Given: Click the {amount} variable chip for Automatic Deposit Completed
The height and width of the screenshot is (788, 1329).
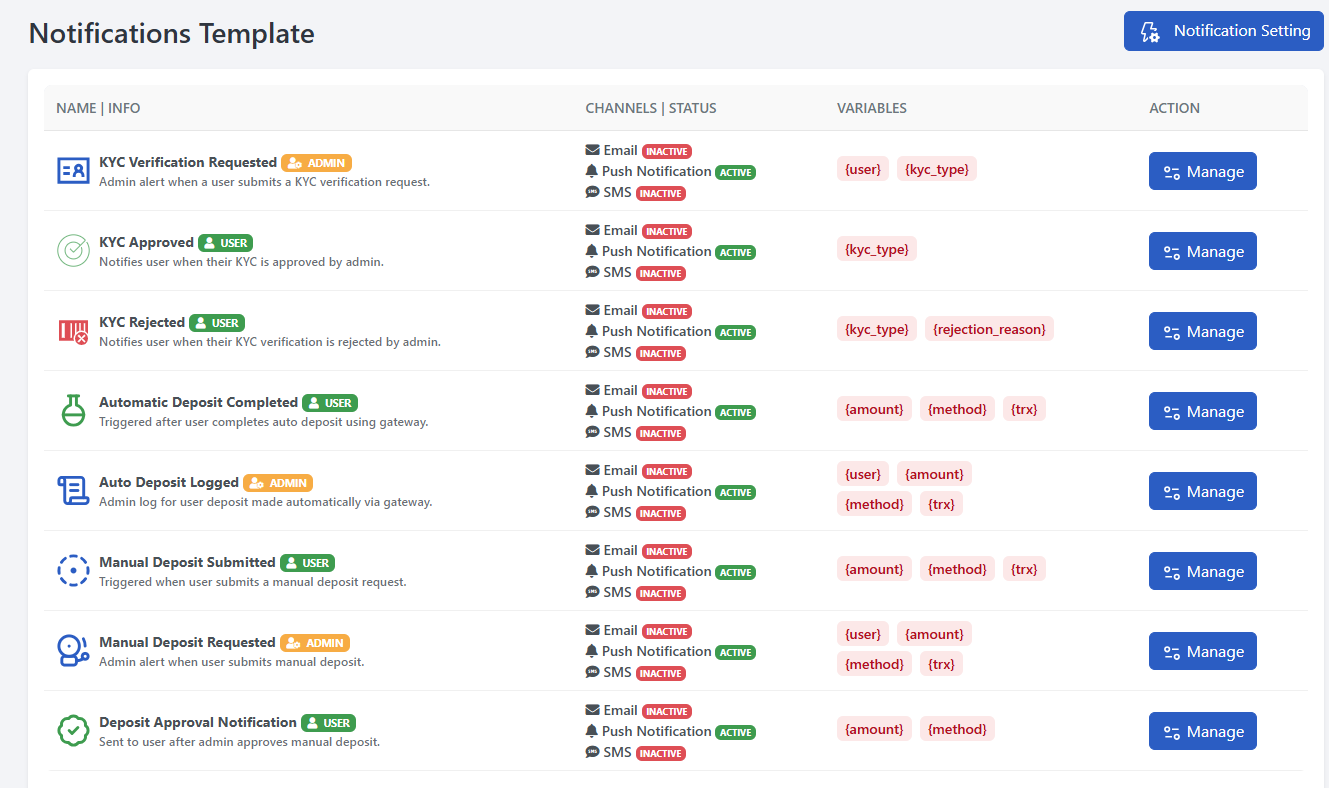Looking at the screenshot, I should (874, 408).
